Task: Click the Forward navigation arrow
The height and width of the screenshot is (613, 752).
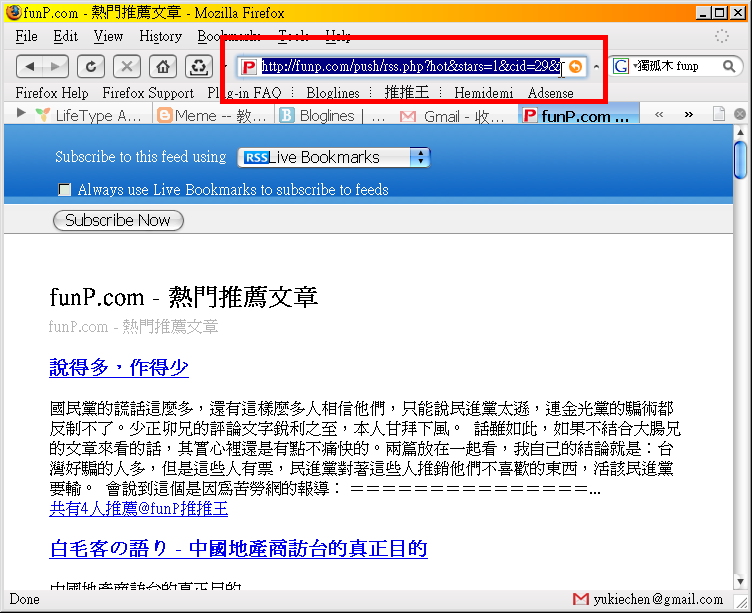Action: coord(56,66)
